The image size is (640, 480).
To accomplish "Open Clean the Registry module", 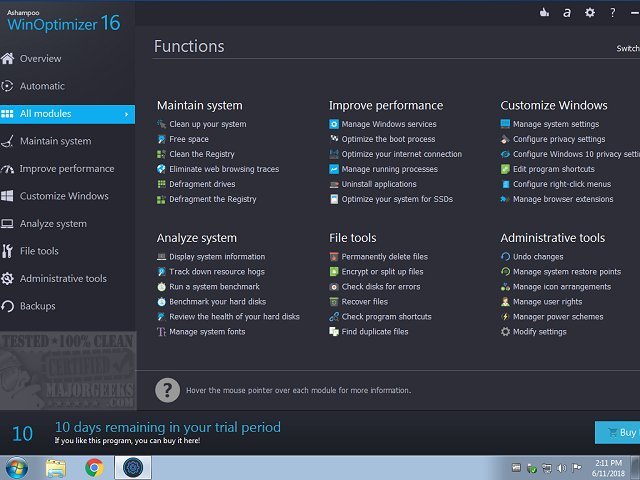I will [202, 154].
